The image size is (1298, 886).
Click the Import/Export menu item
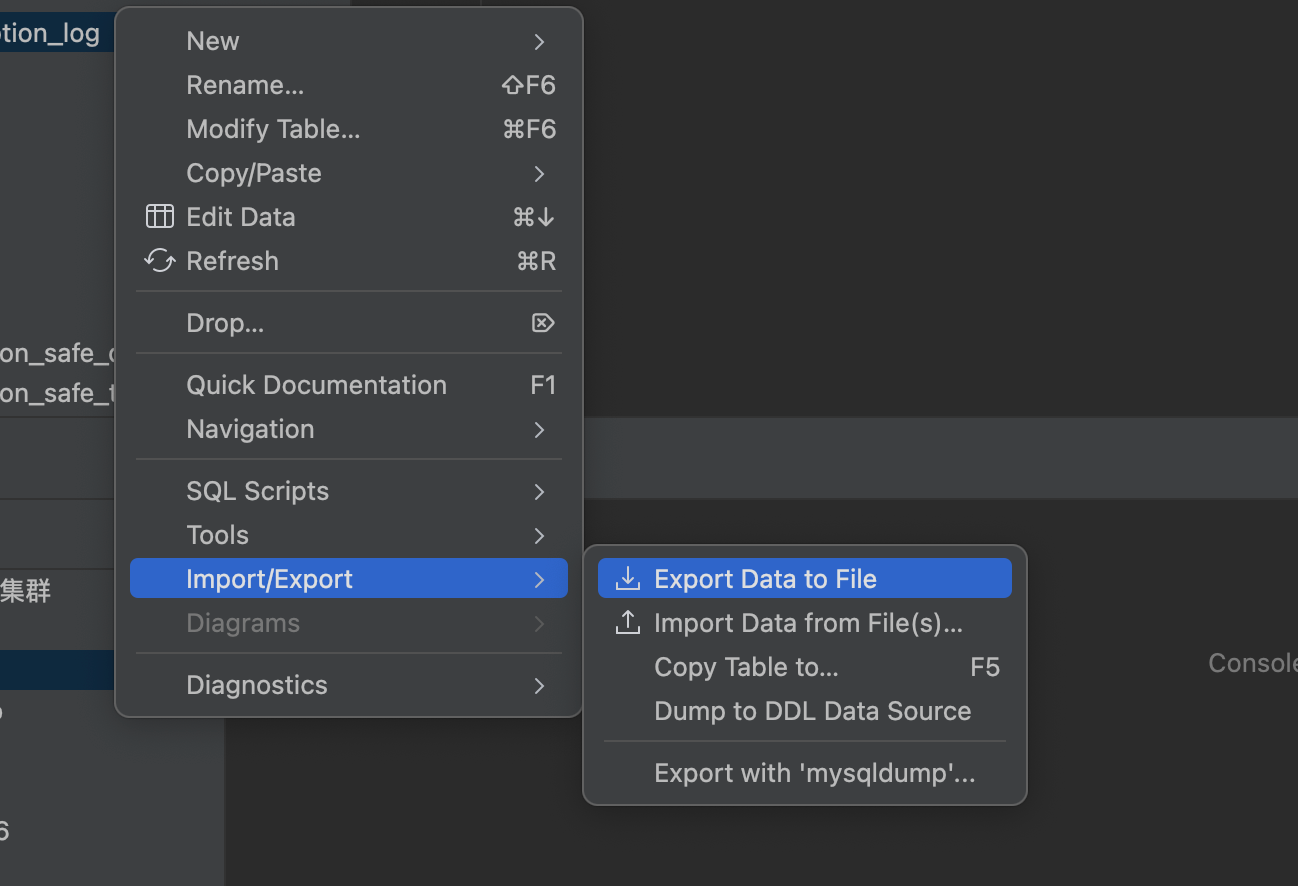tap(269, 579)
